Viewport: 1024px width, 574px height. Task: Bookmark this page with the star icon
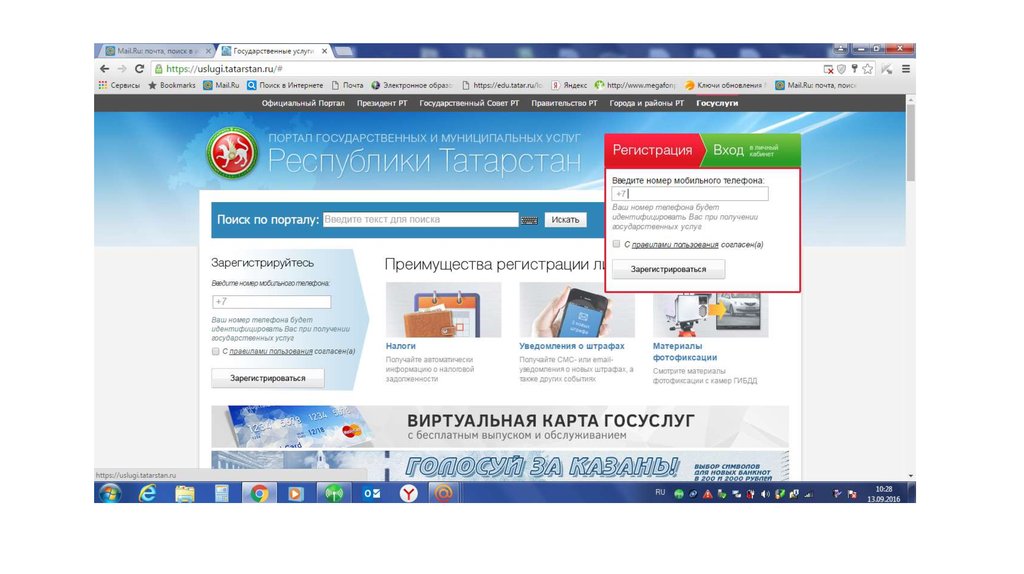click(867, 69)
